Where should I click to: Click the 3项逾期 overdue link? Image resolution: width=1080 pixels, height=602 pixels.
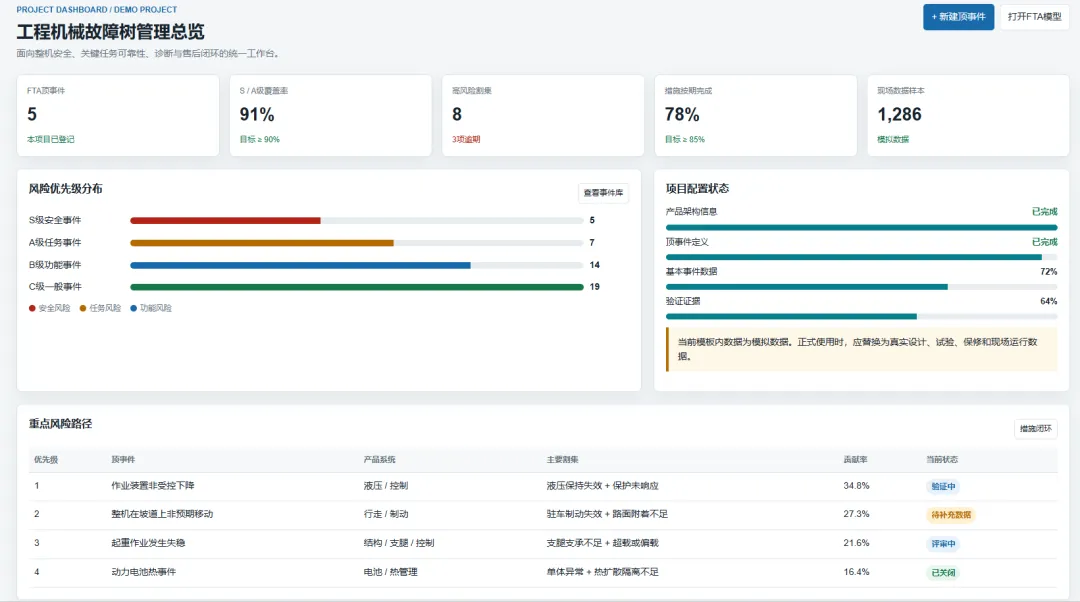[x=466, y=139]
